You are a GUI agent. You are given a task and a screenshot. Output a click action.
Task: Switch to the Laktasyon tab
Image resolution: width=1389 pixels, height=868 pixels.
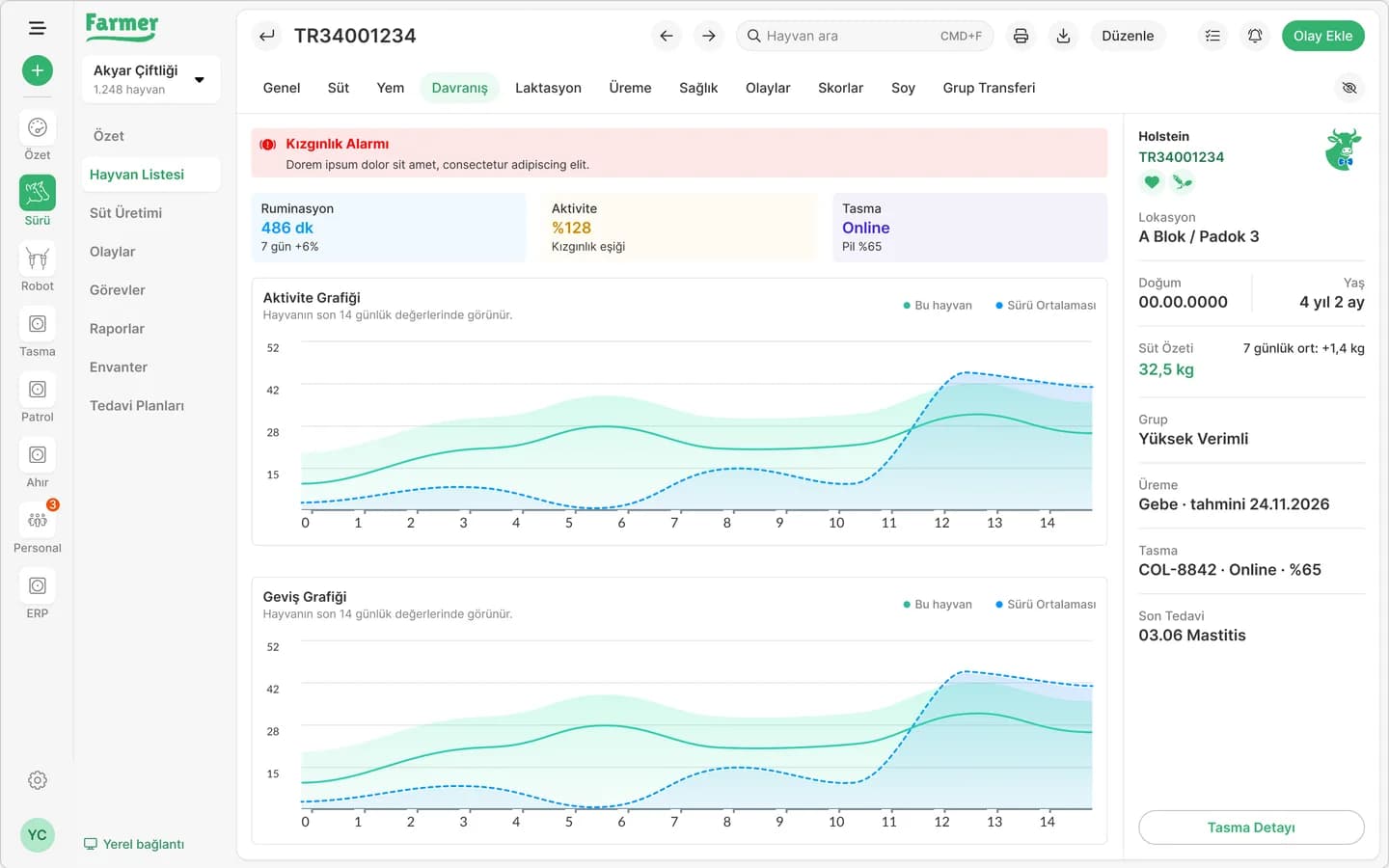tap(548, 88)
